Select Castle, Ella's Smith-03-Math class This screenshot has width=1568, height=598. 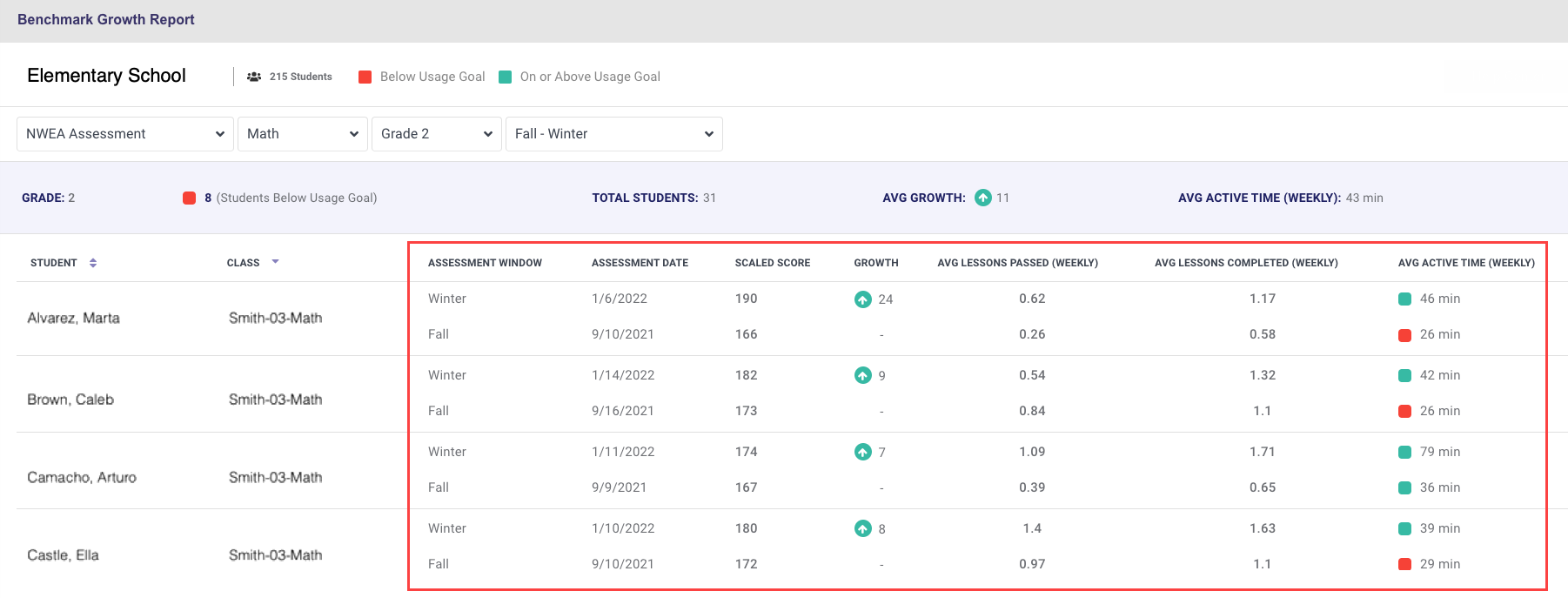pos(275,555)
